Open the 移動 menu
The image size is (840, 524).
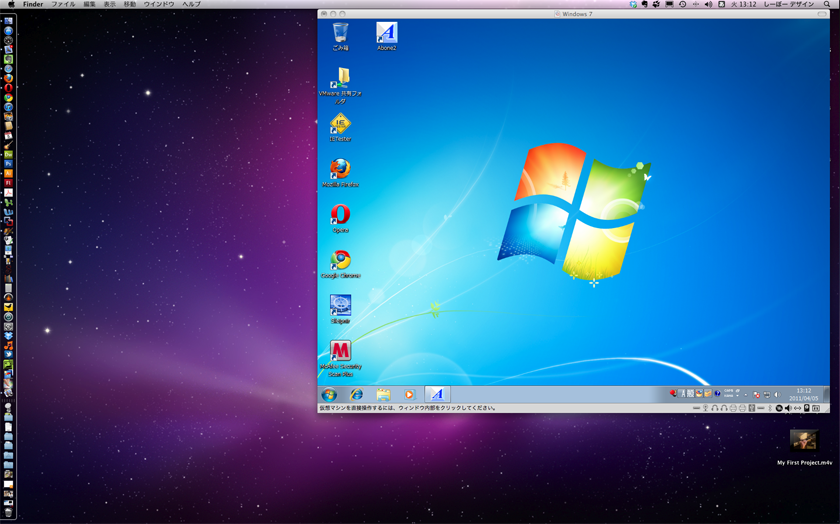click(x=130, y=4)
